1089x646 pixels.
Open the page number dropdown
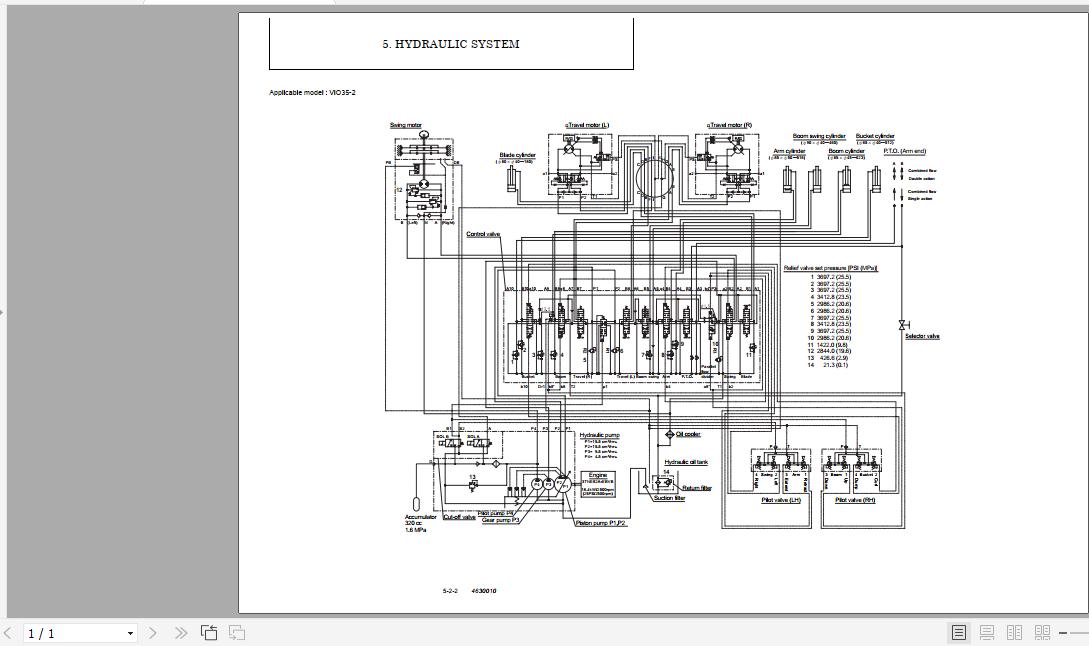coord(130,632)
